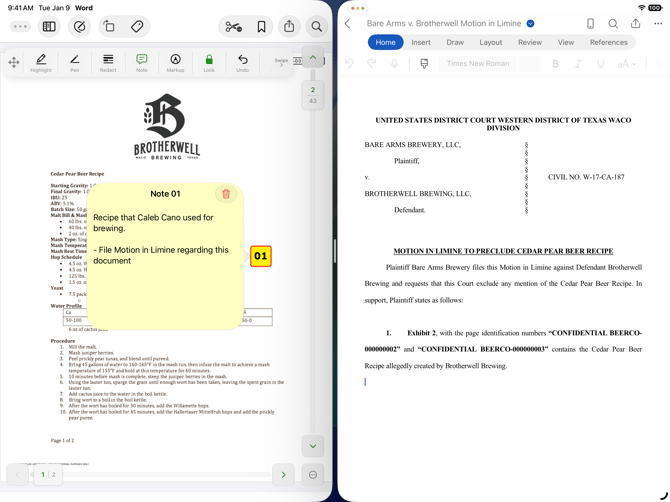Delete Note 01 with the trash icon
670x502 pixels.
226,194
